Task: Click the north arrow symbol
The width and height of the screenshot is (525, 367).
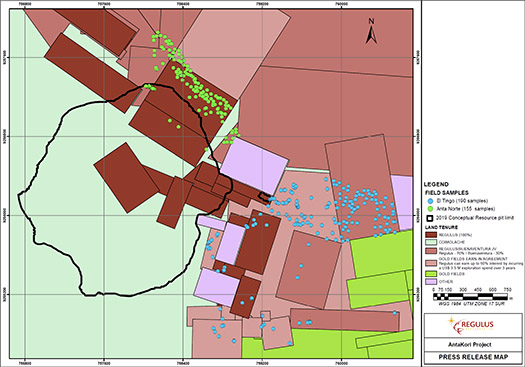Action: 371,31
